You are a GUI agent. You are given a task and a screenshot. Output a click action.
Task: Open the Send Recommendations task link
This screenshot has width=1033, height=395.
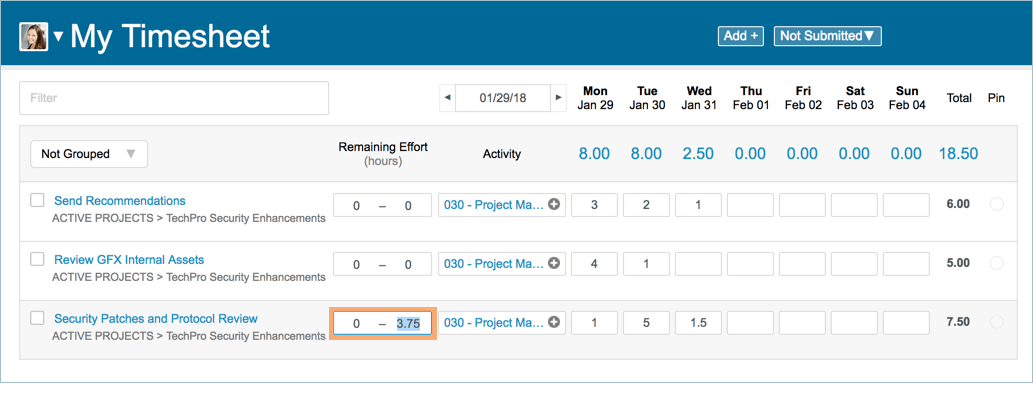point(120,201)
